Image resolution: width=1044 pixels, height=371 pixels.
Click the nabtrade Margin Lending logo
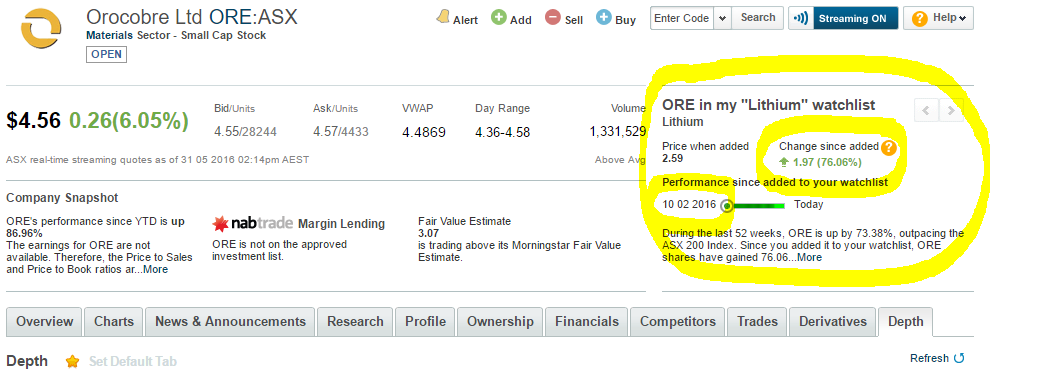(298, 223)
